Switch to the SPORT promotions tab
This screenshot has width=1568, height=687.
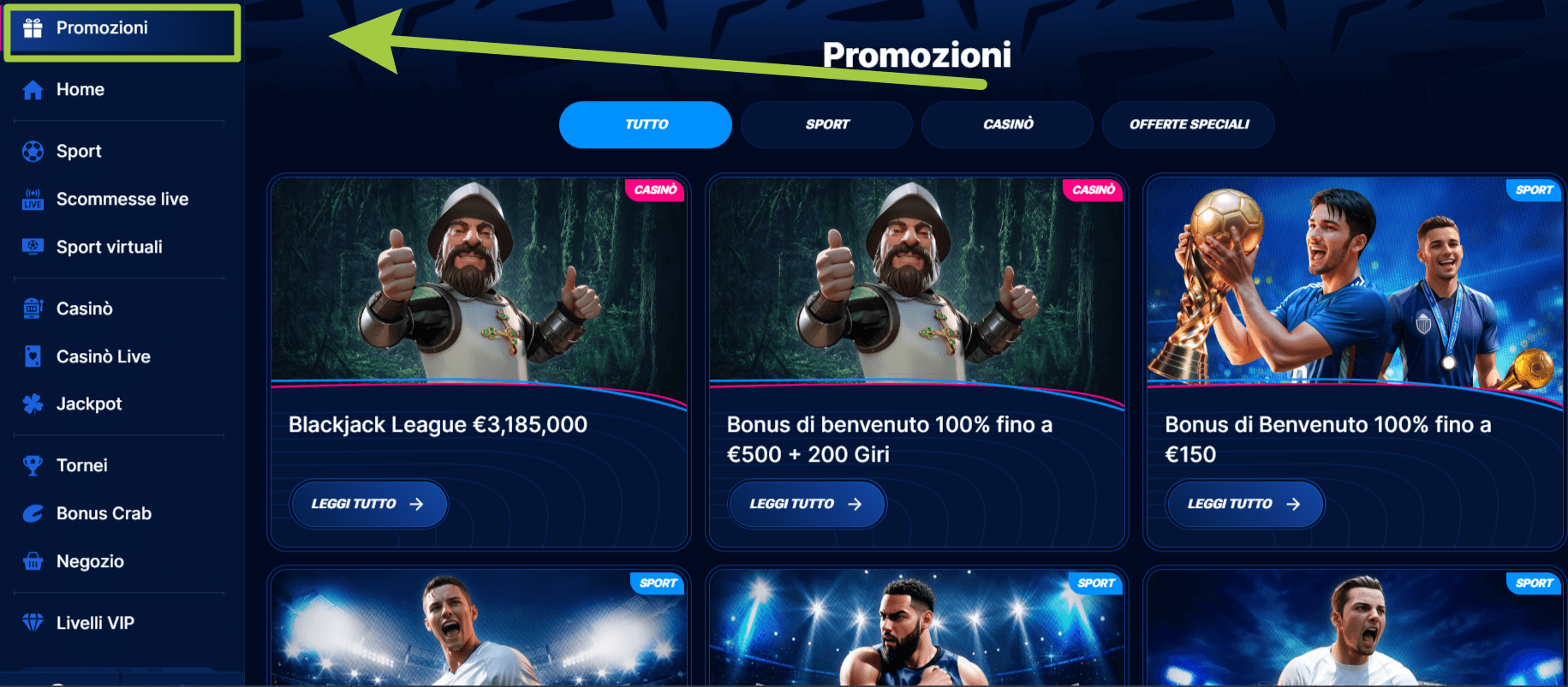pos(827,124)
